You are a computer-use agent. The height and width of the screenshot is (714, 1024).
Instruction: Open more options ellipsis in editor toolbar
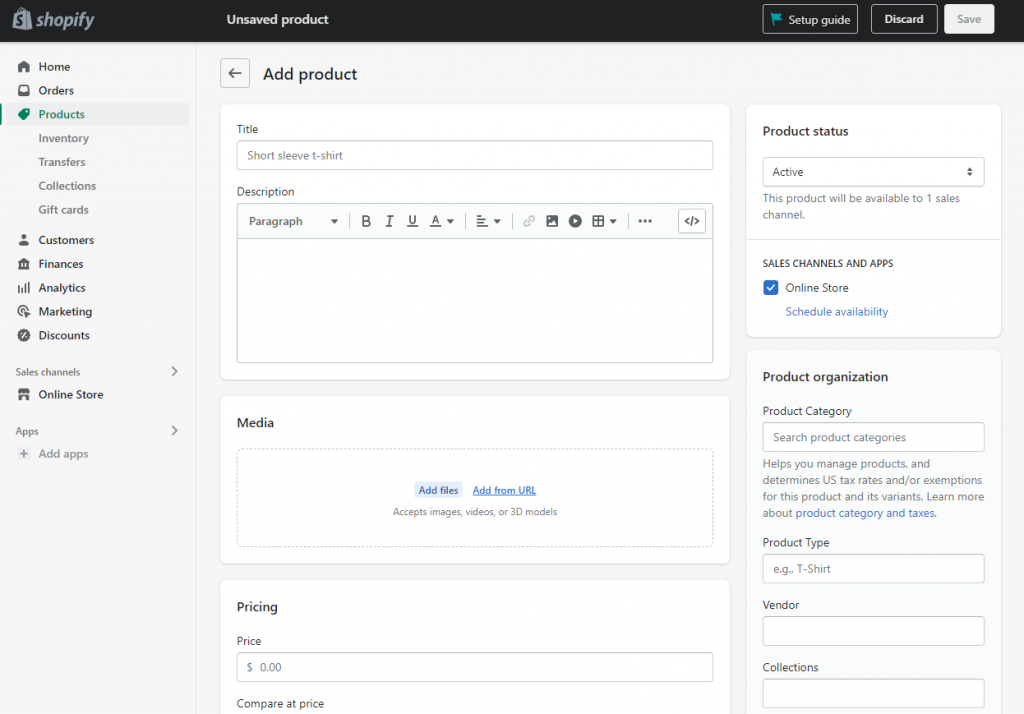tap(645, 221)
